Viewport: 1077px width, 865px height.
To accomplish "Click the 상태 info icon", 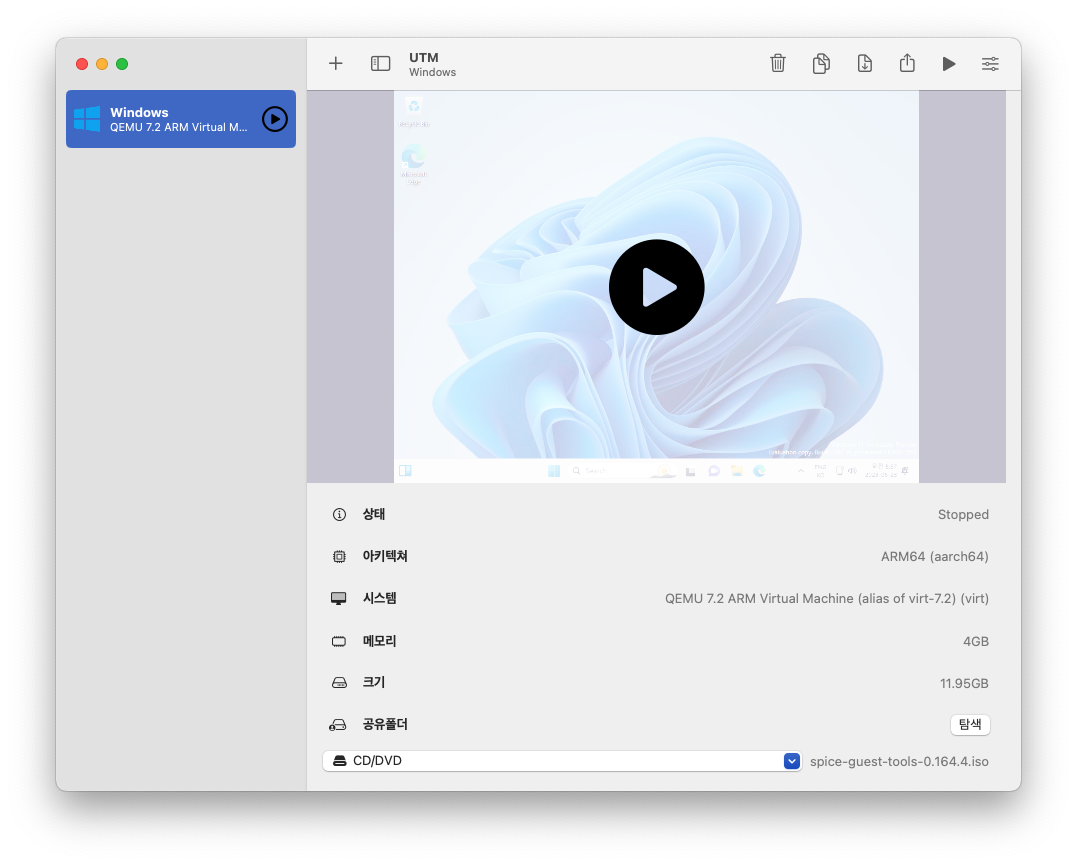I will [339, 515].
